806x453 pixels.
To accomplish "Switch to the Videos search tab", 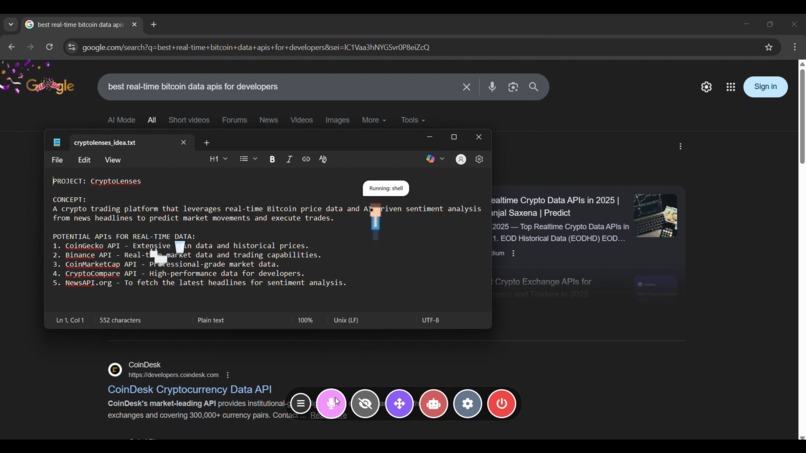I will point(301,120).
